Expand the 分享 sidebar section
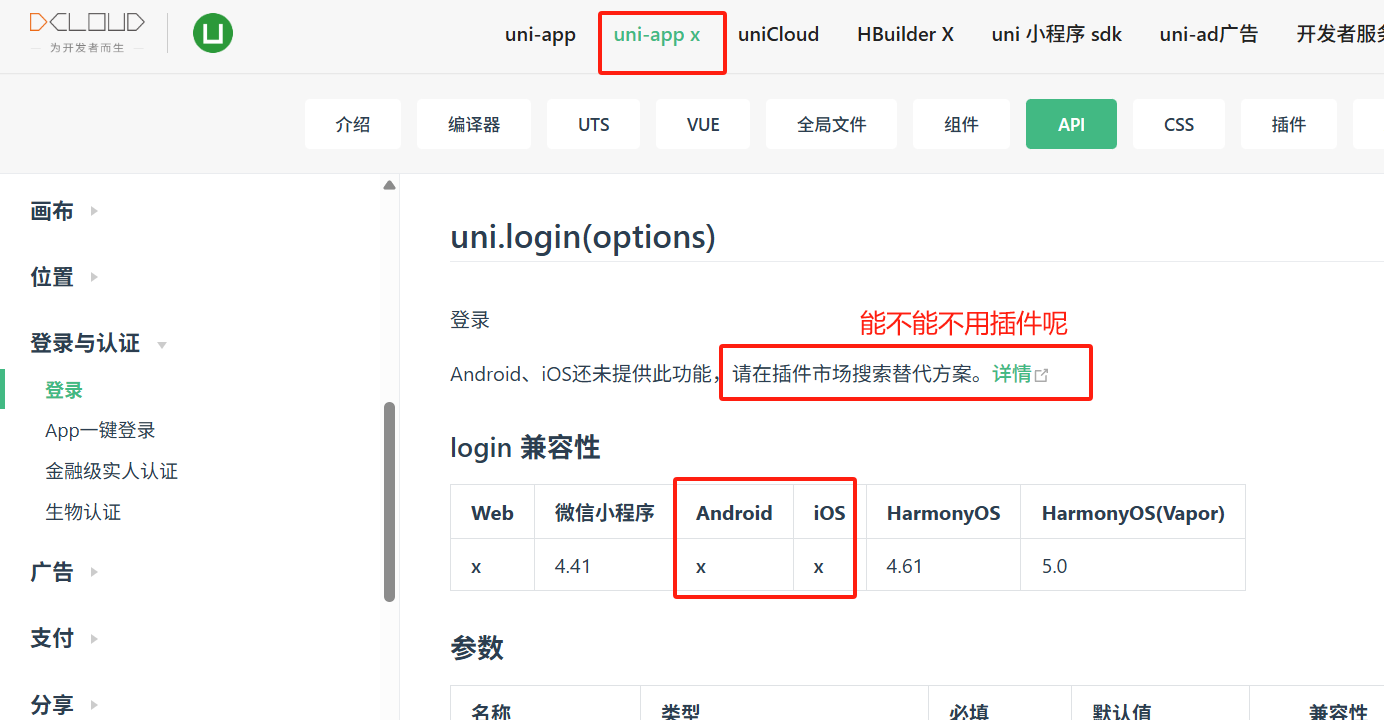 [x=64, y=704]
